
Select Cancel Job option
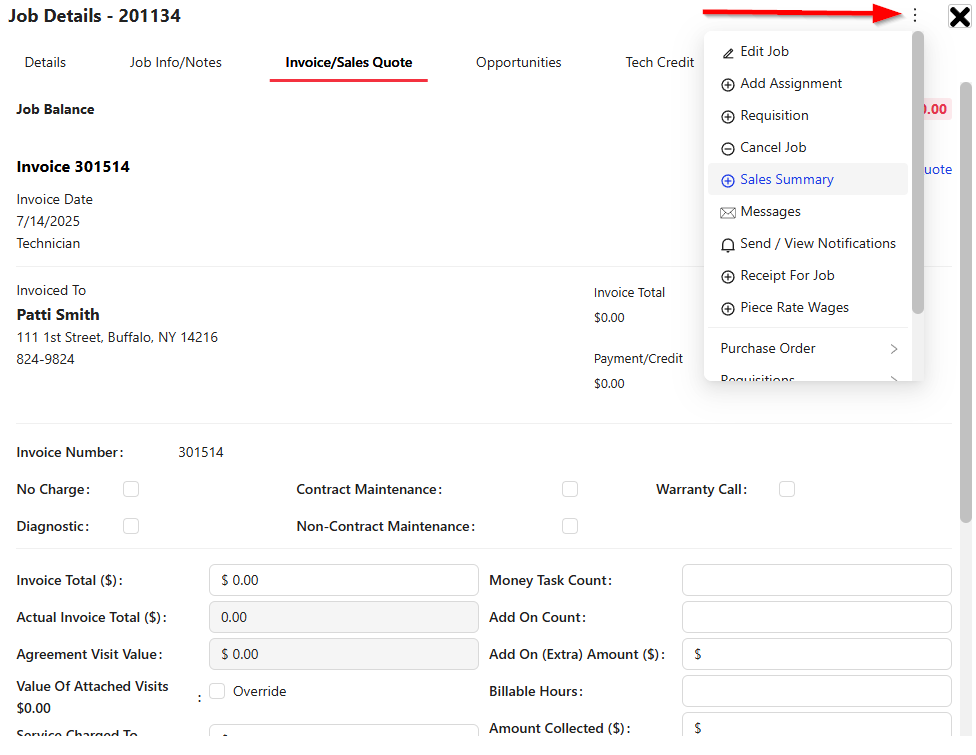click(x=808, y=148)
